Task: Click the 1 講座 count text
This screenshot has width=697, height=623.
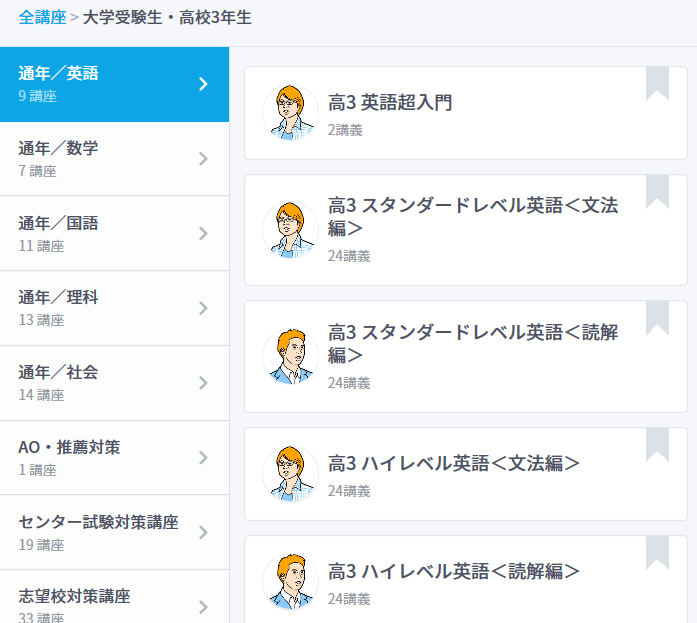Action: (38, 470)
